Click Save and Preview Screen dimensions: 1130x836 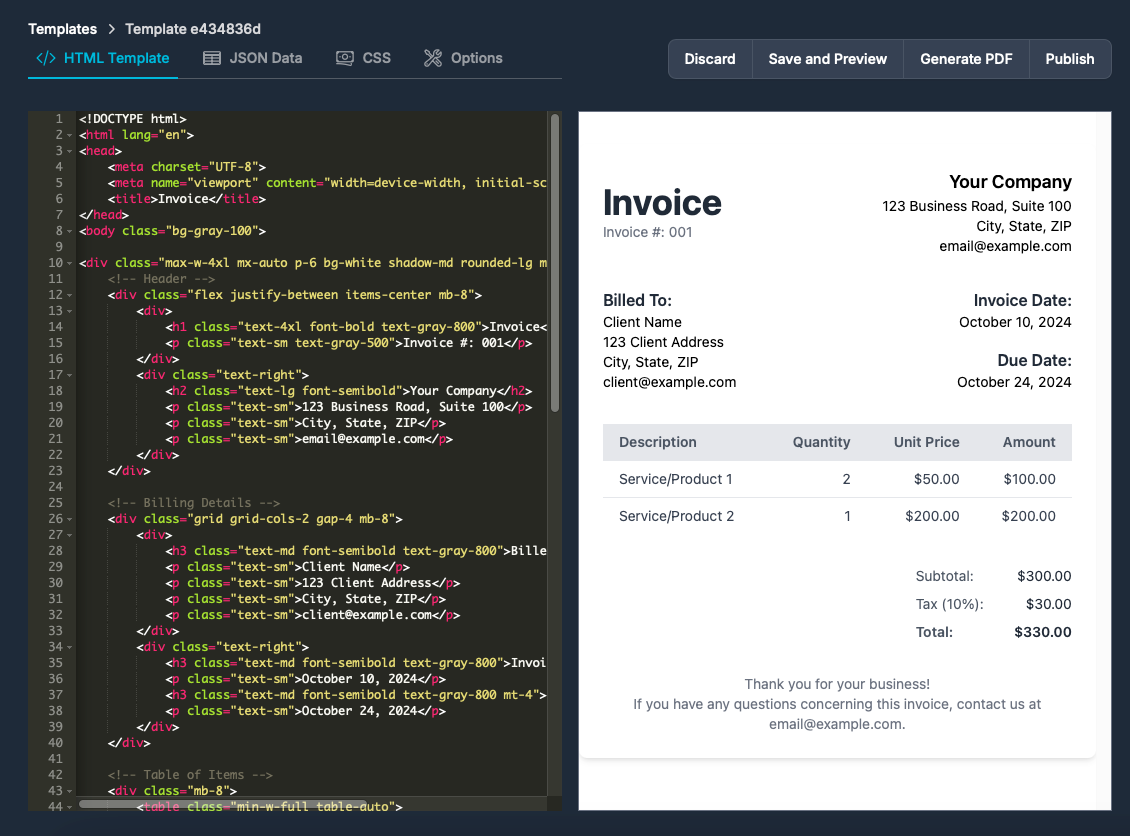coord(827,59)
